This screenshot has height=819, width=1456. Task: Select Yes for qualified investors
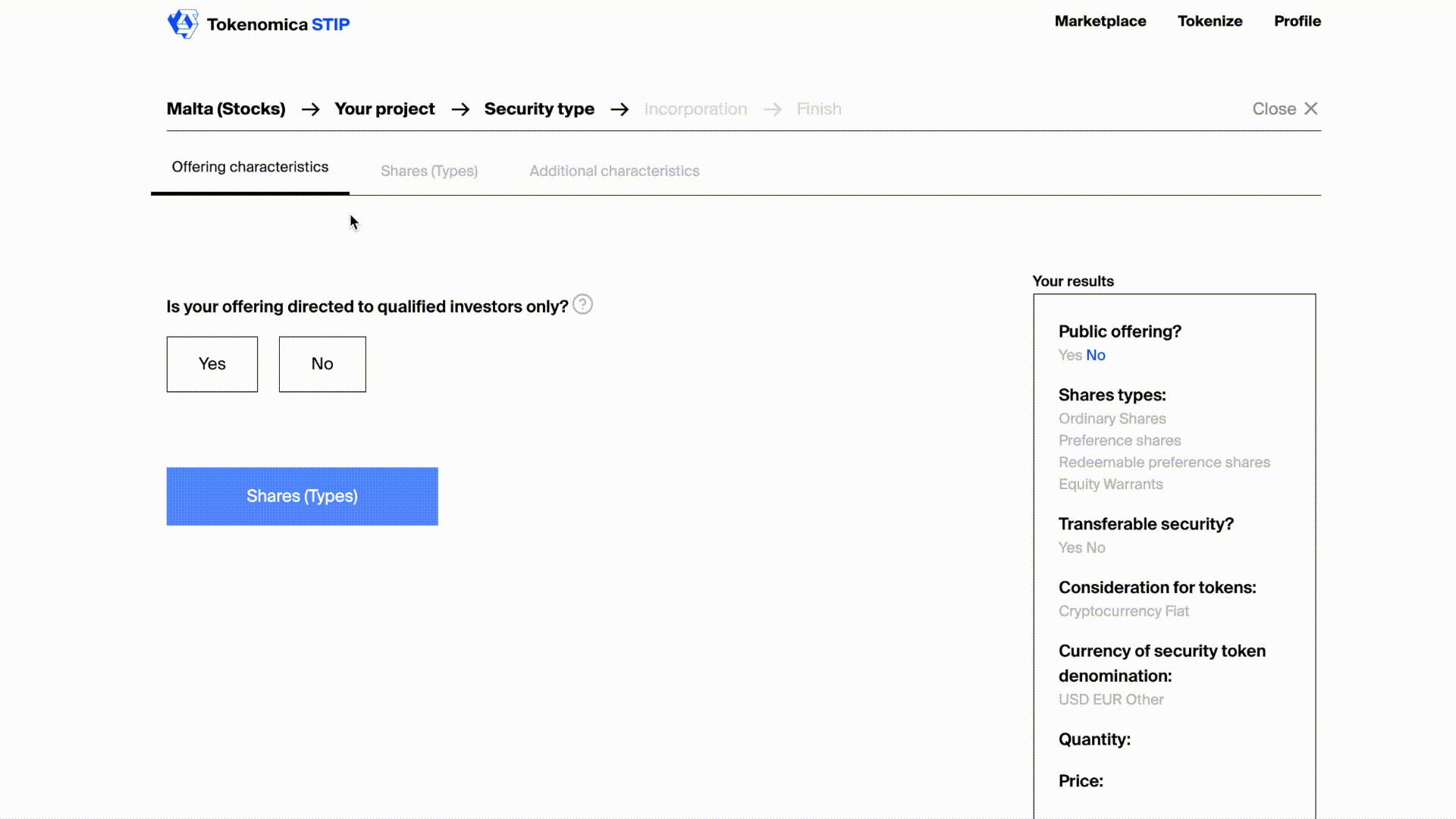(212, 364)
